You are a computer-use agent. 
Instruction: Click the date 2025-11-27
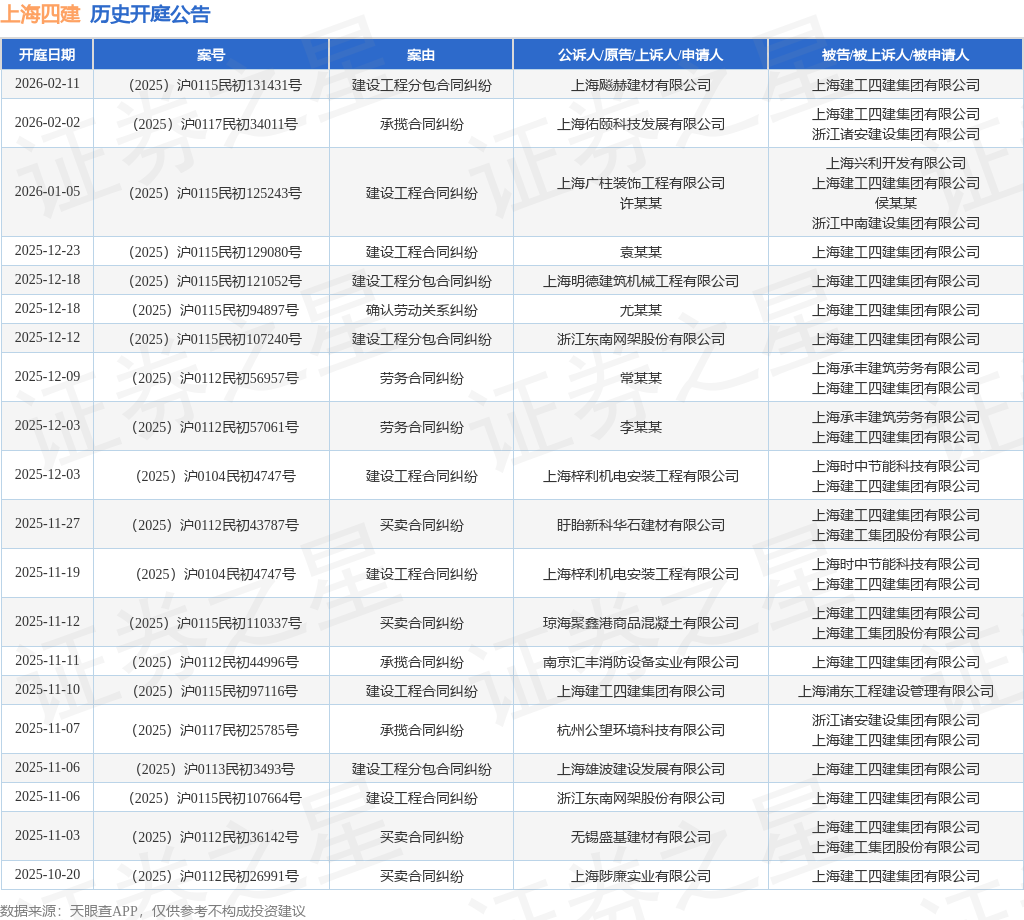(x=47, y=524)
